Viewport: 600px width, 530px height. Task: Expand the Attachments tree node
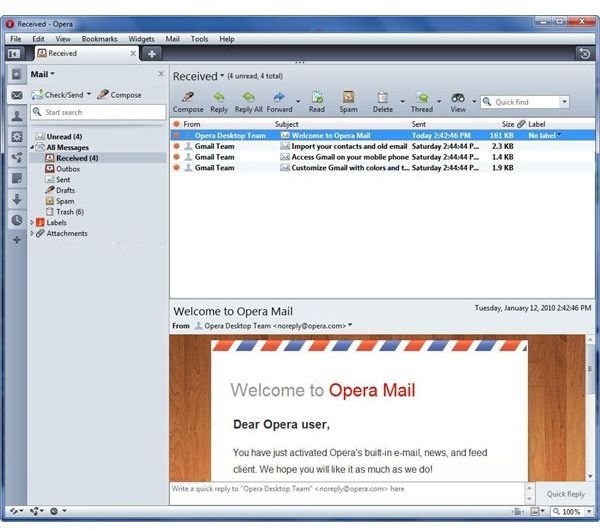point(32,233)
